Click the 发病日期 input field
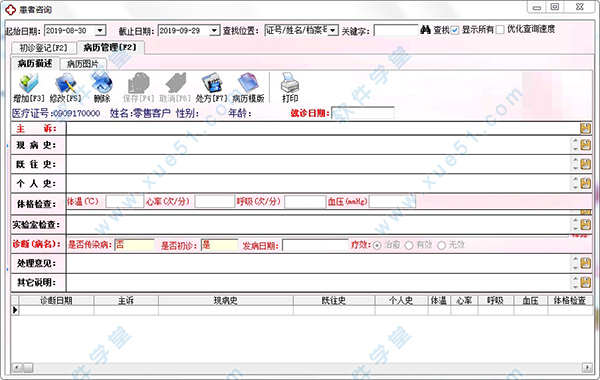600x380 pixels. [315, 245]
